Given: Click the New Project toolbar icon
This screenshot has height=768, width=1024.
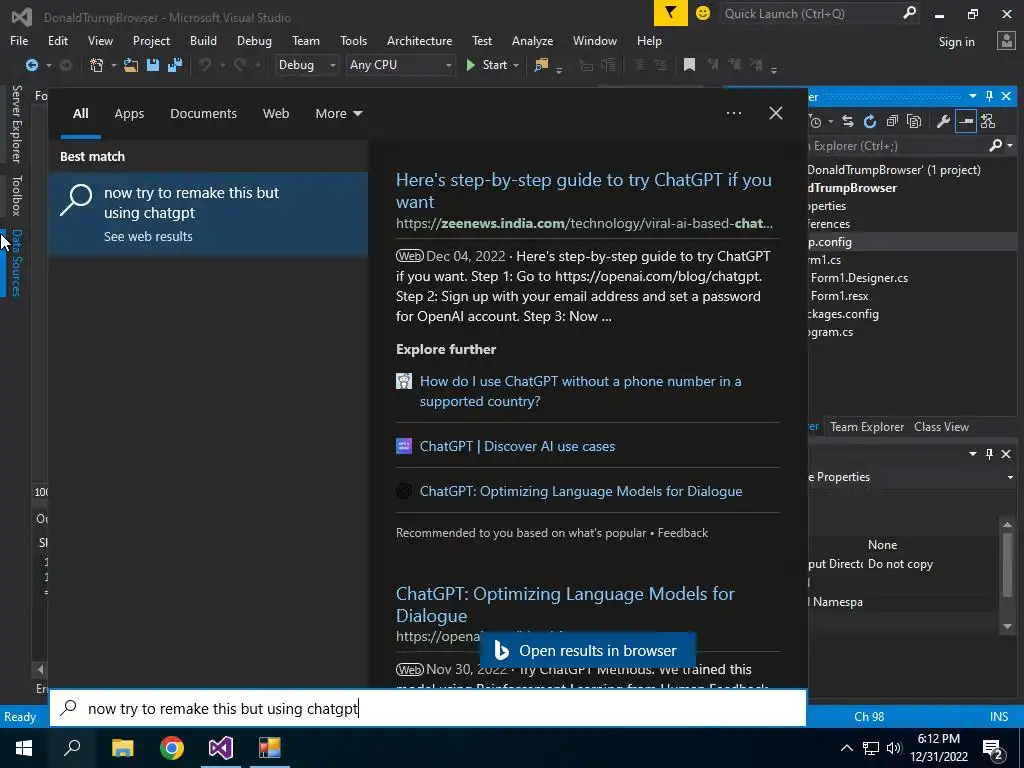Looking at the screenshot, I should [x=97, y=65].
